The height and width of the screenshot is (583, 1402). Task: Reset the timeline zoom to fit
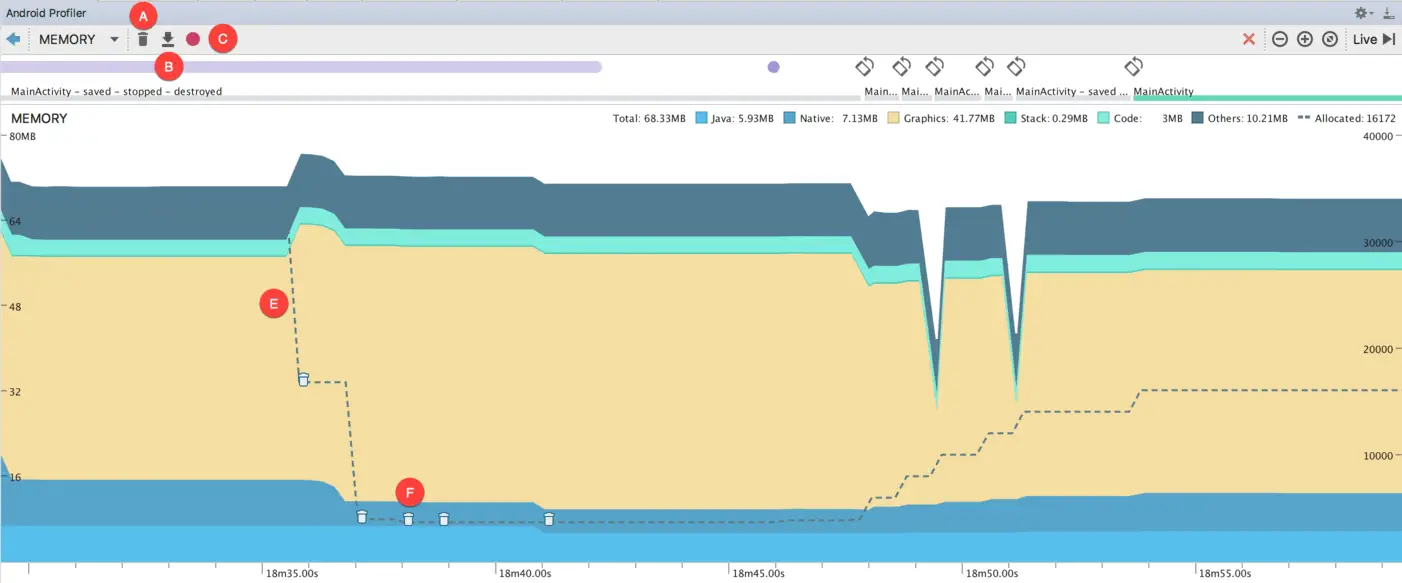tap(1329, 38)
